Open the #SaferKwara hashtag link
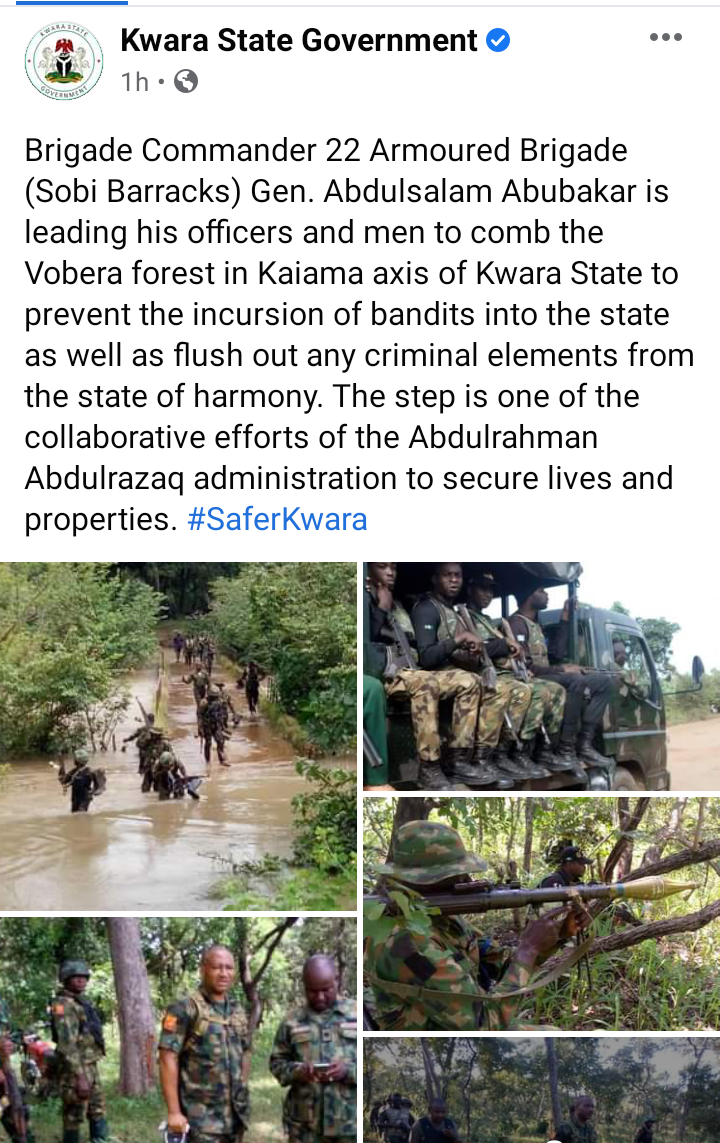 [277, 520]
